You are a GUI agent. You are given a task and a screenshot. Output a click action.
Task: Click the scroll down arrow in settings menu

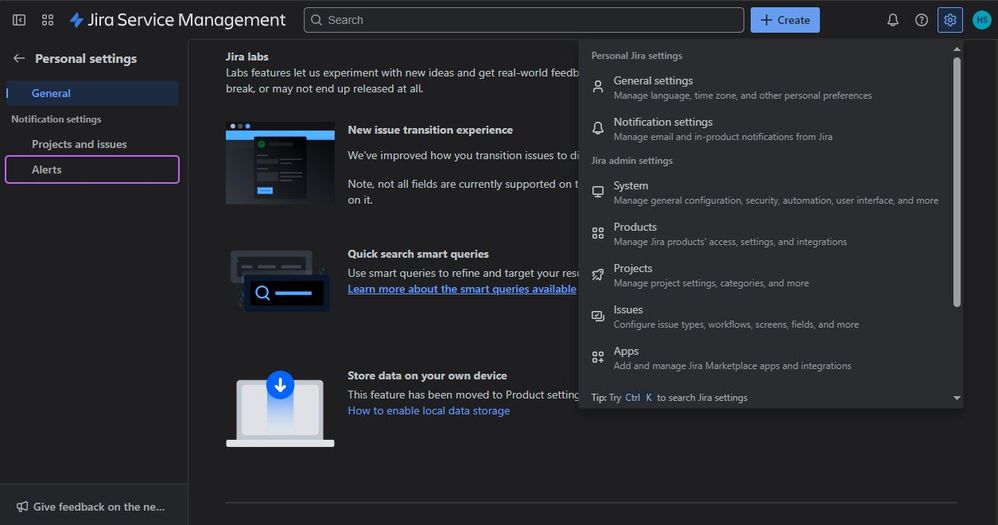tap(957, 398)
